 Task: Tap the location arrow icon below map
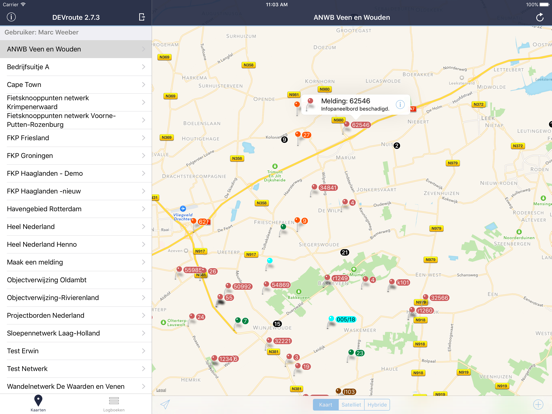(x=165, y=404)
